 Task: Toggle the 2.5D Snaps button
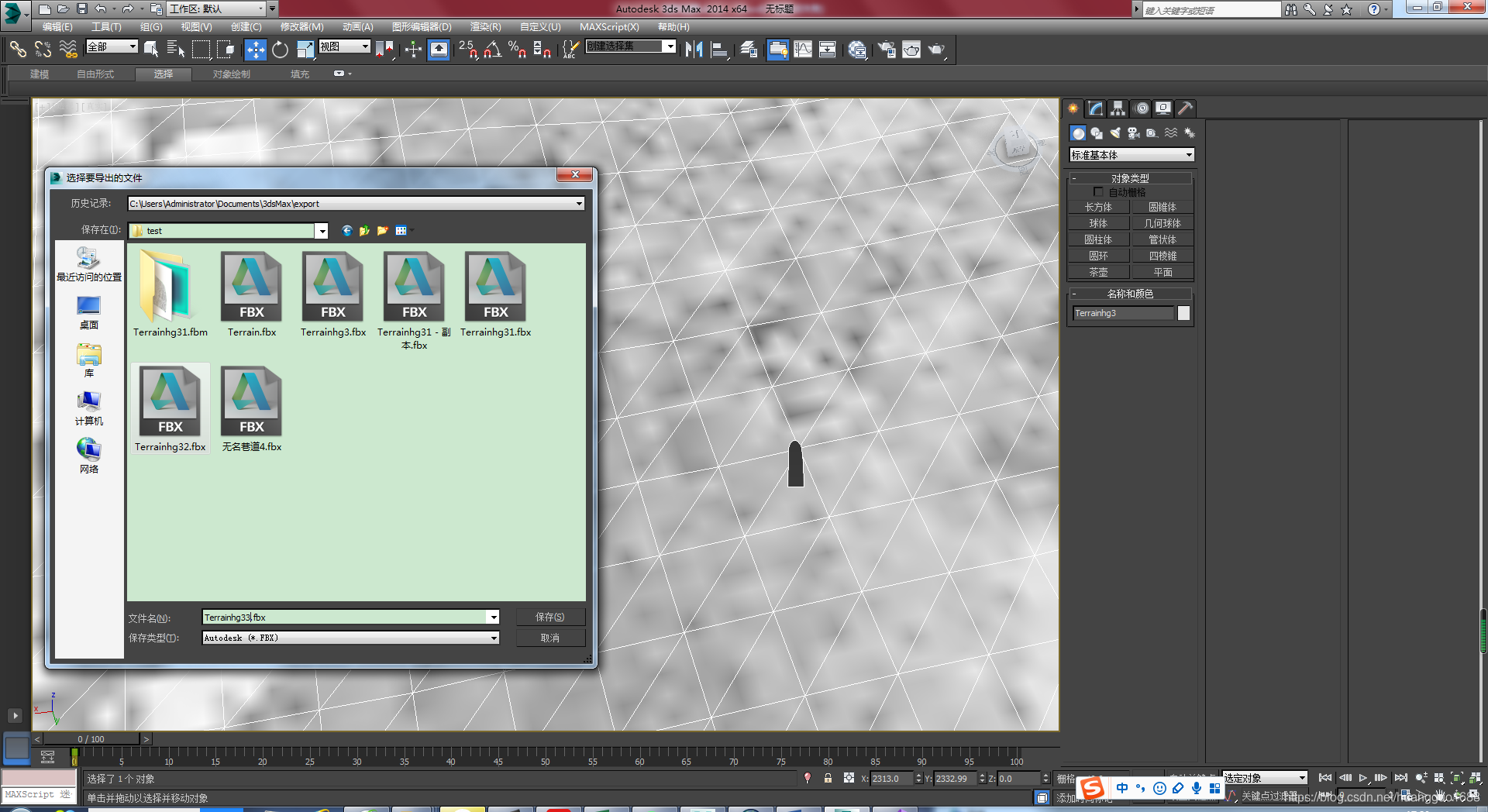click(x=467, y=50)
